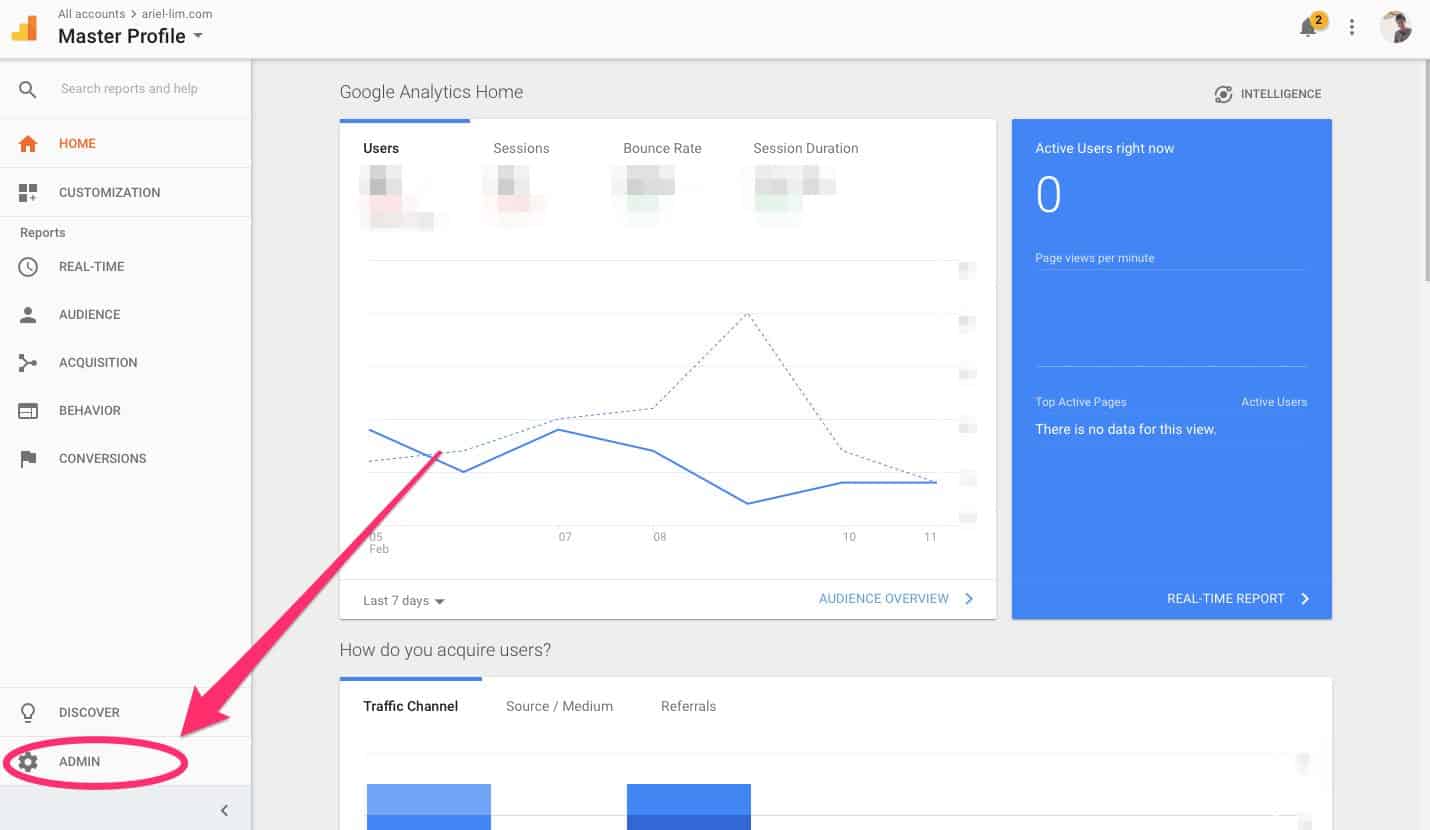1430x830 pixels.
Task: Select the Sessions metric tab
Action: [521, 148]
